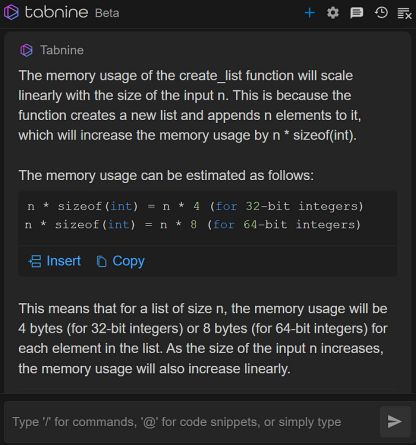Insert the code snippet into the editor
The width and height of the screenshot is (416, 445).
[55, 261]
